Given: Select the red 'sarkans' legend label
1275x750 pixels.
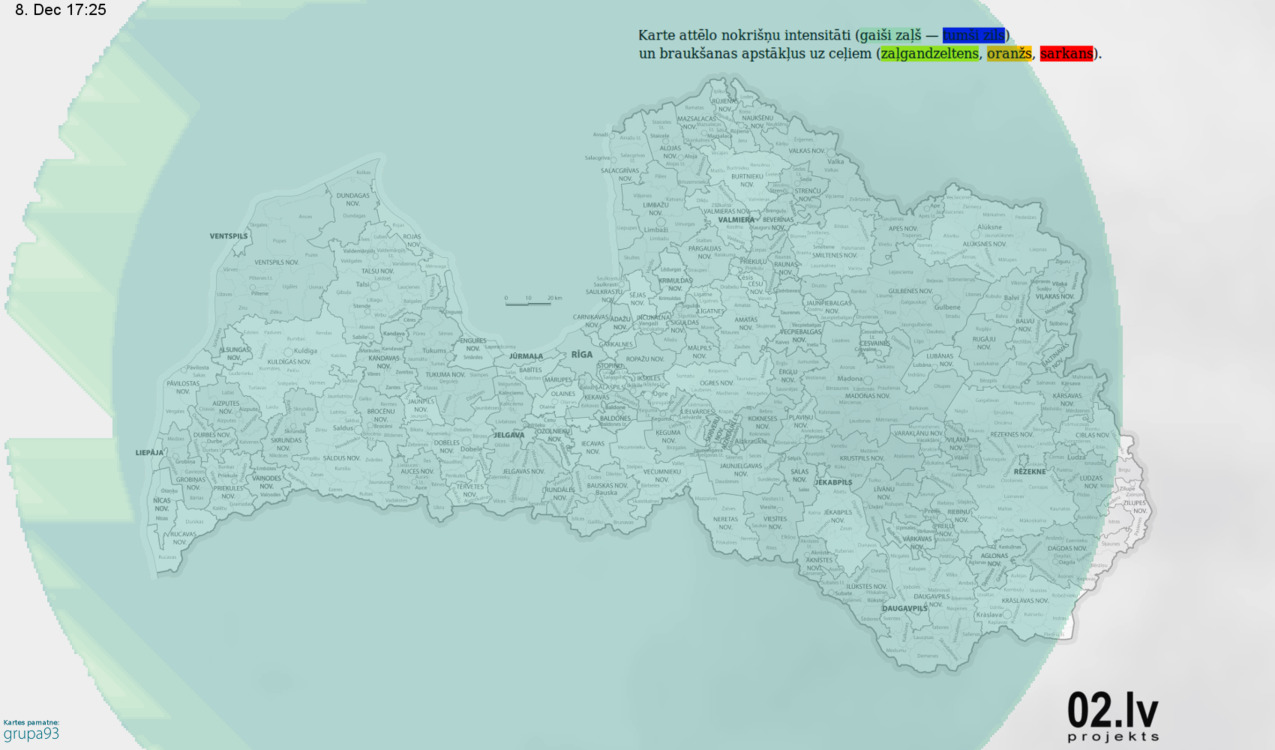Looking at the screenshot, I should [1066, 54].
